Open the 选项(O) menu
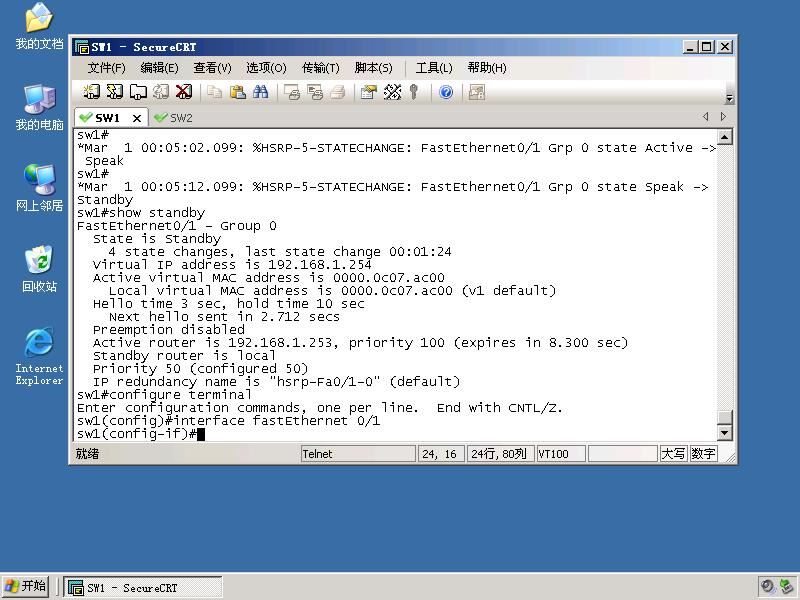Screen dimensions: 800x600 pos(266,68)
